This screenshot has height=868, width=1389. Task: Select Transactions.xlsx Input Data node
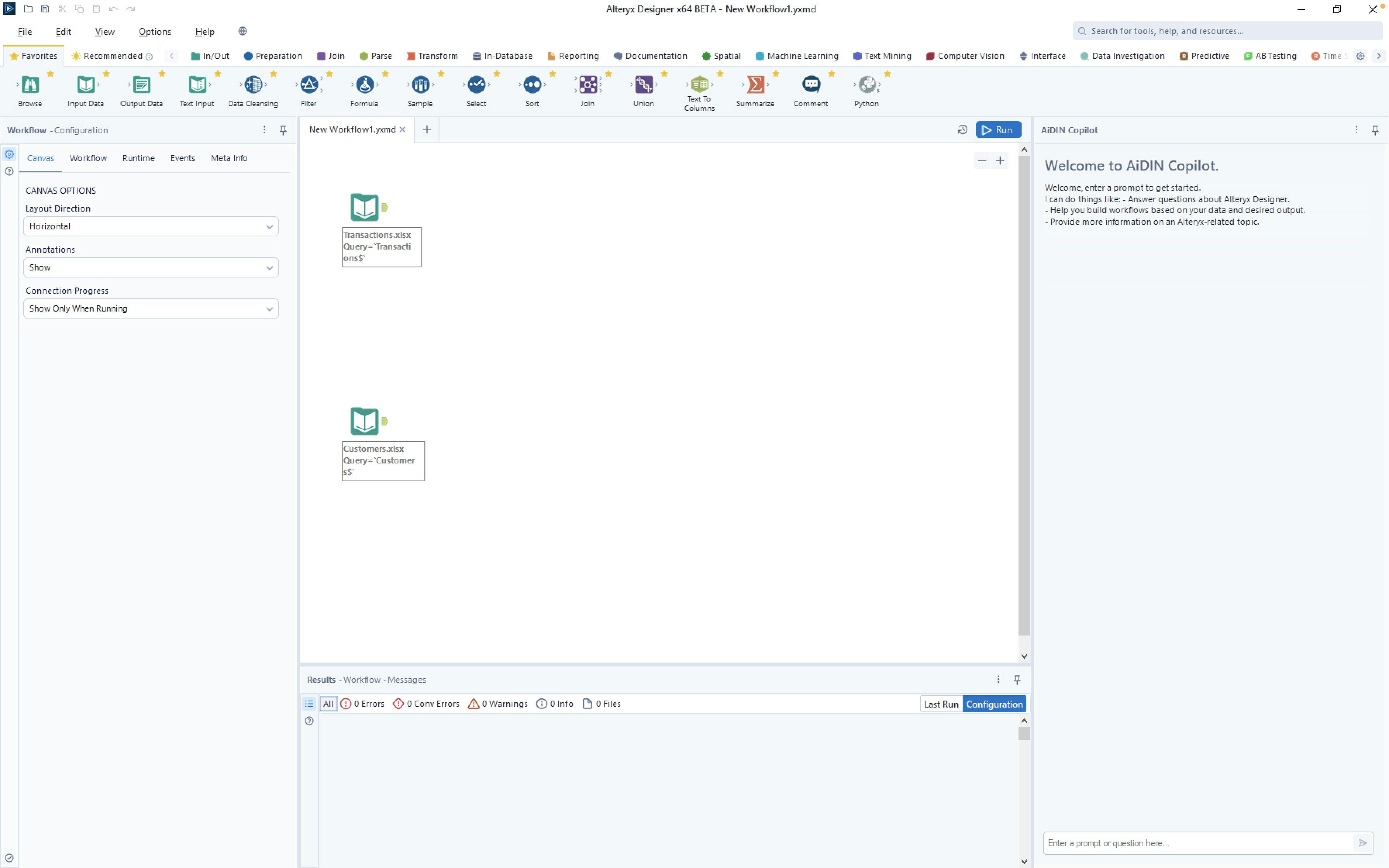click(365, 207)
